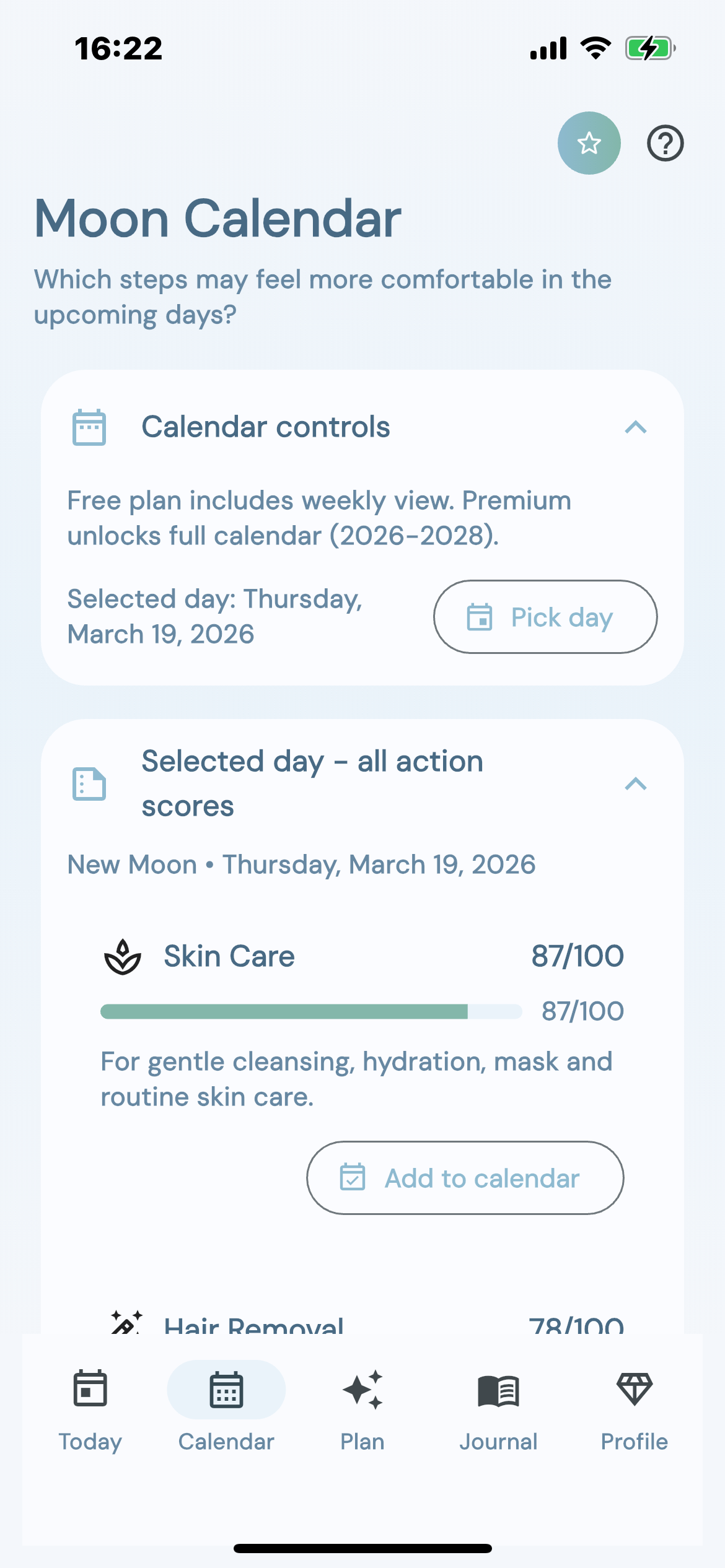Viewport: 725px width, 1568px height.
Task: Tap the Selected day date text
Action: [x=215, y=616]
